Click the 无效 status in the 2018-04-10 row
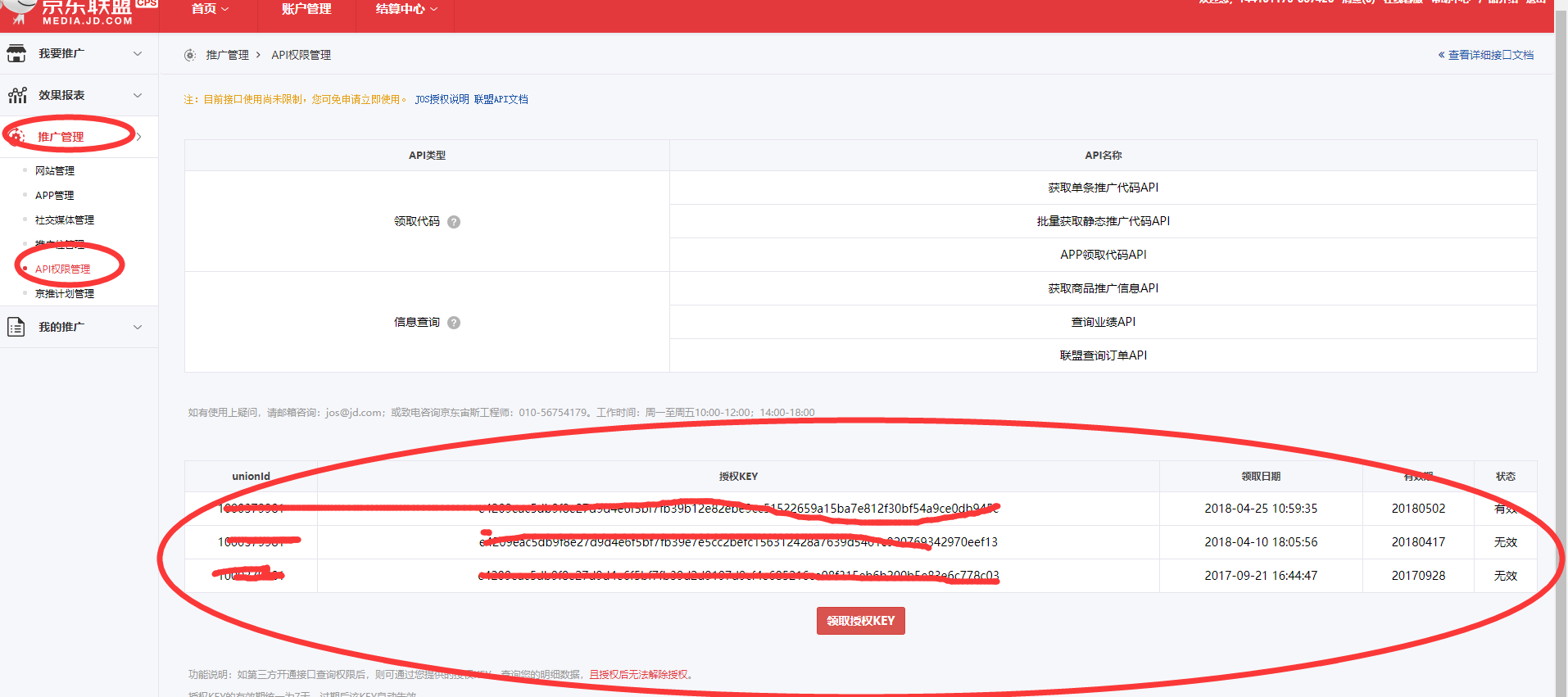This screenshot has width=1568, height=697. 1506,542
